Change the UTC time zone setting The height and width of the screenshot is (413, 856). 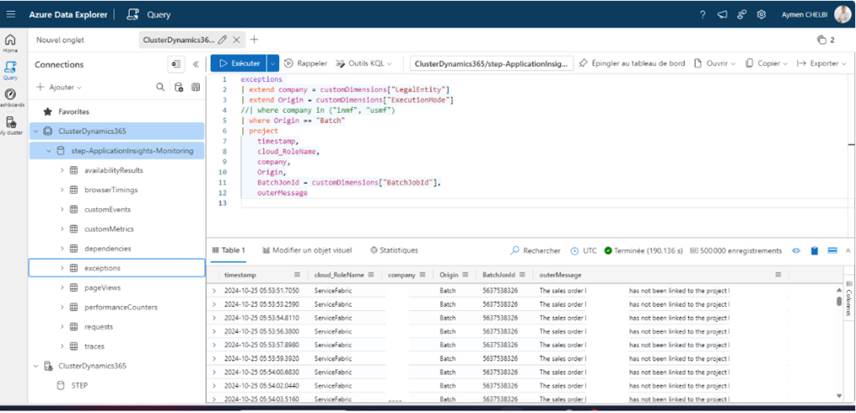coord(584,251)
